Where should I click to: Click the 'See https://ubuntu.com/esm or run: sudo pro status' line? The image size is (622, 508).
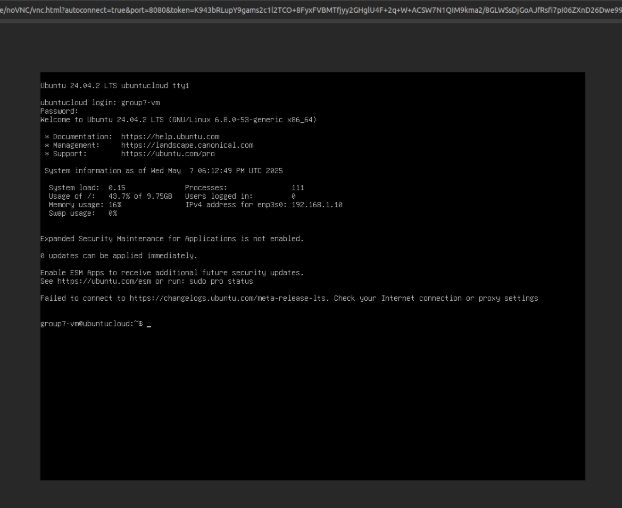pos(147,281)
